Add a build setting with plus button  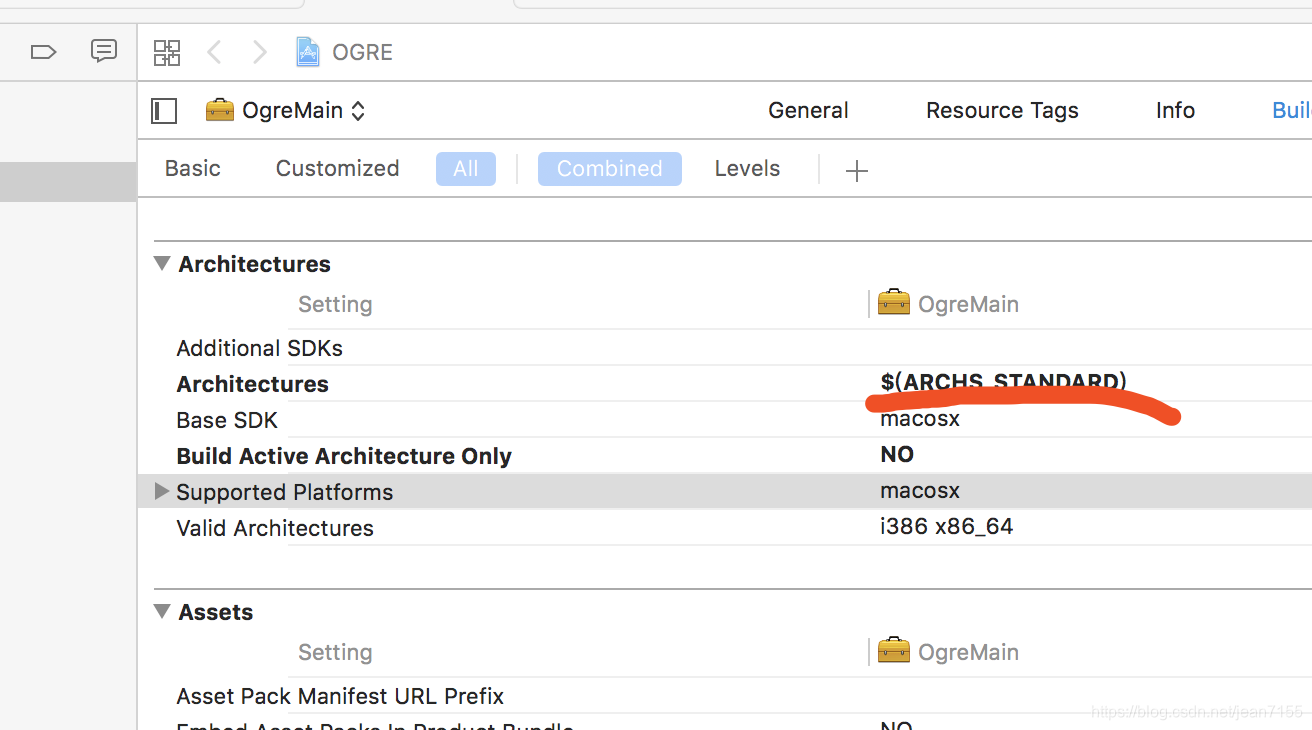click(856, 171)
